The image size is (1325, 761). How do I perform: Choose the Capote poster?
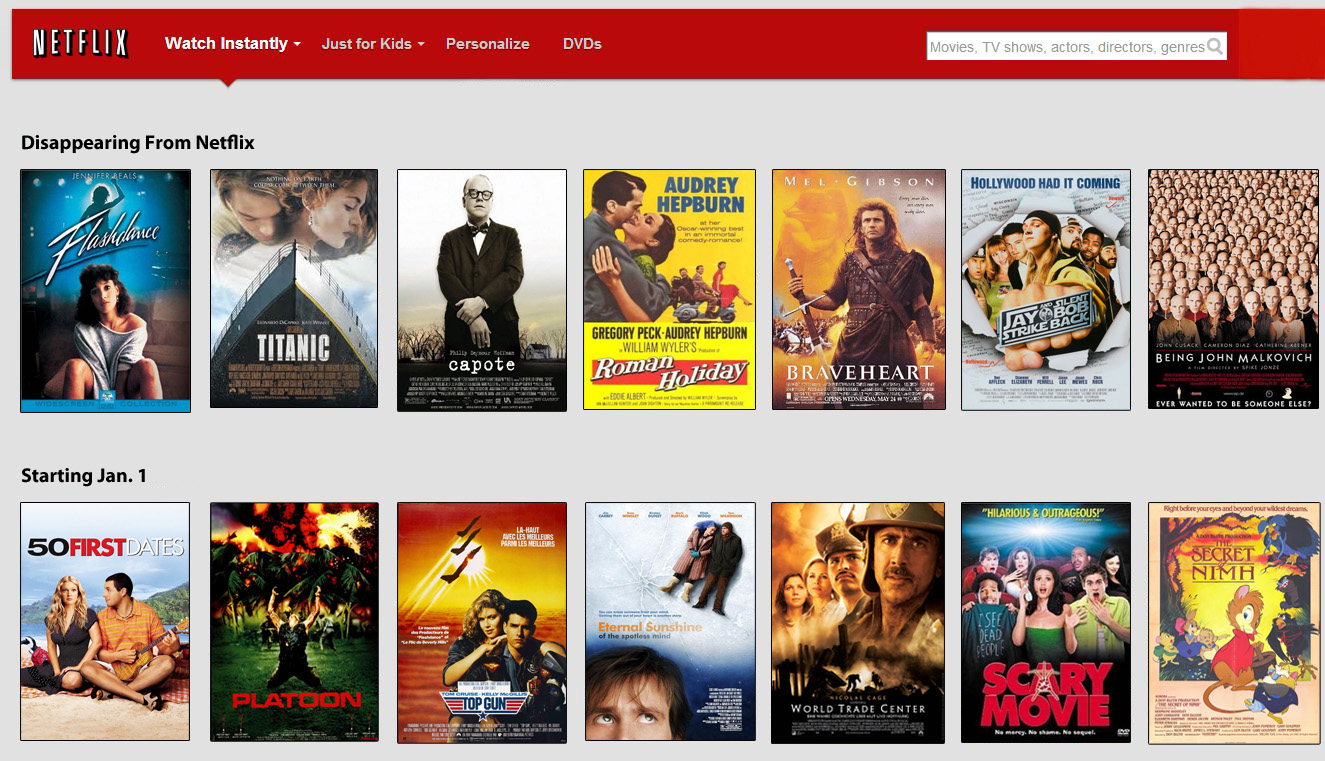click(482, 290)
